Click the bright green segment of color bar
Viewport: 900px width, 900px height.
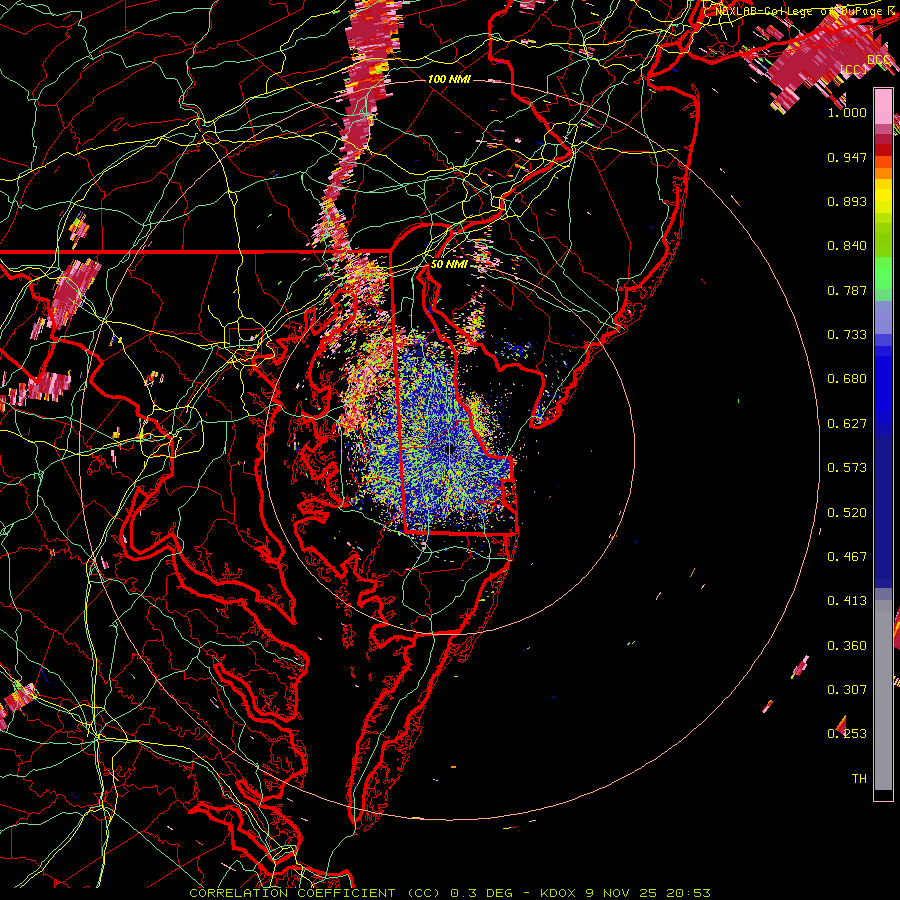883,273
